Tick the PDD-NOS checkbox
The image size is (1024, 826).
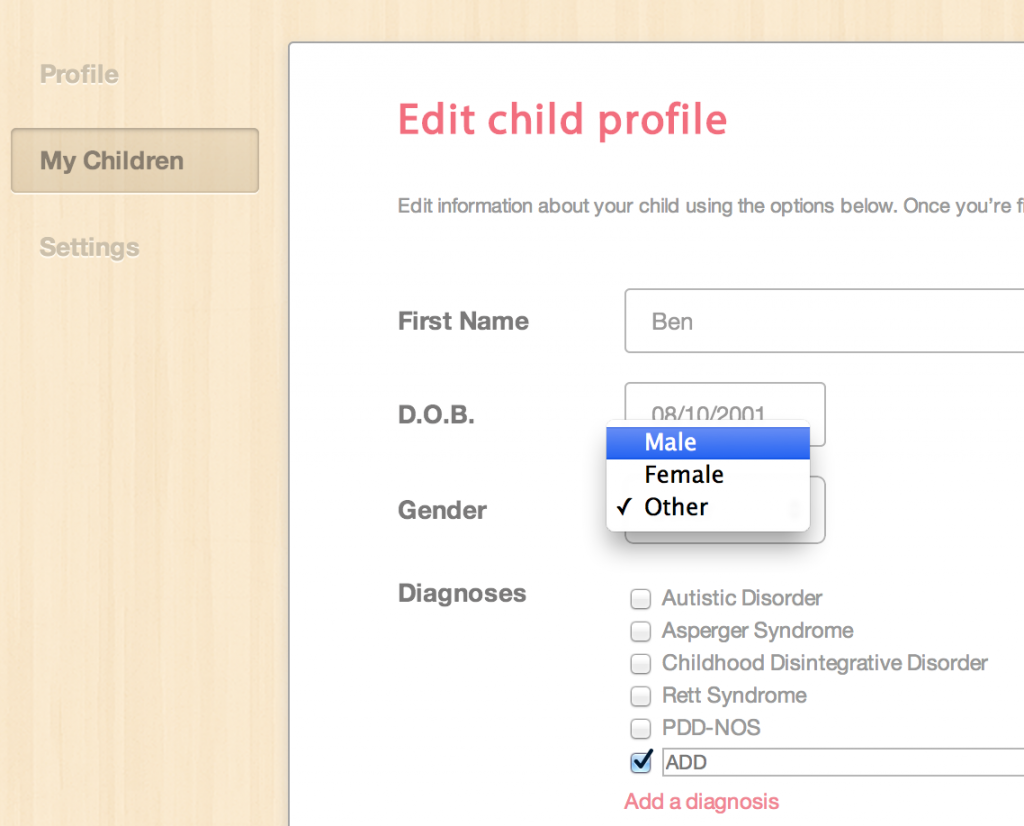click(641, 728)
